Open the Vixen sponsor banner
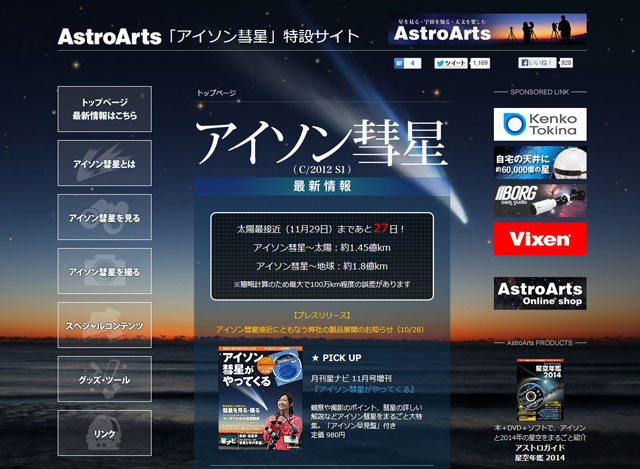 point(540,239)
